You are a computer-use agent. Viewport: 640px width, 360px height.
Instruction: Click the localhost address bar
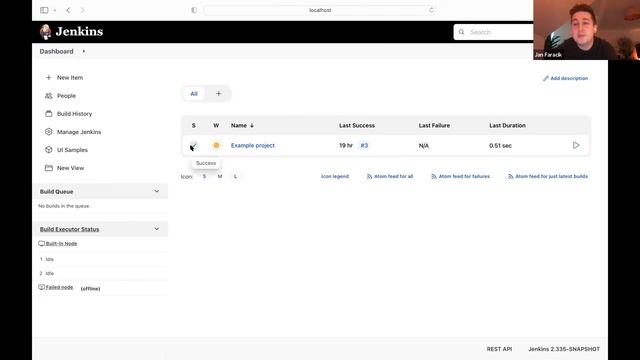[x=320, y=10]
